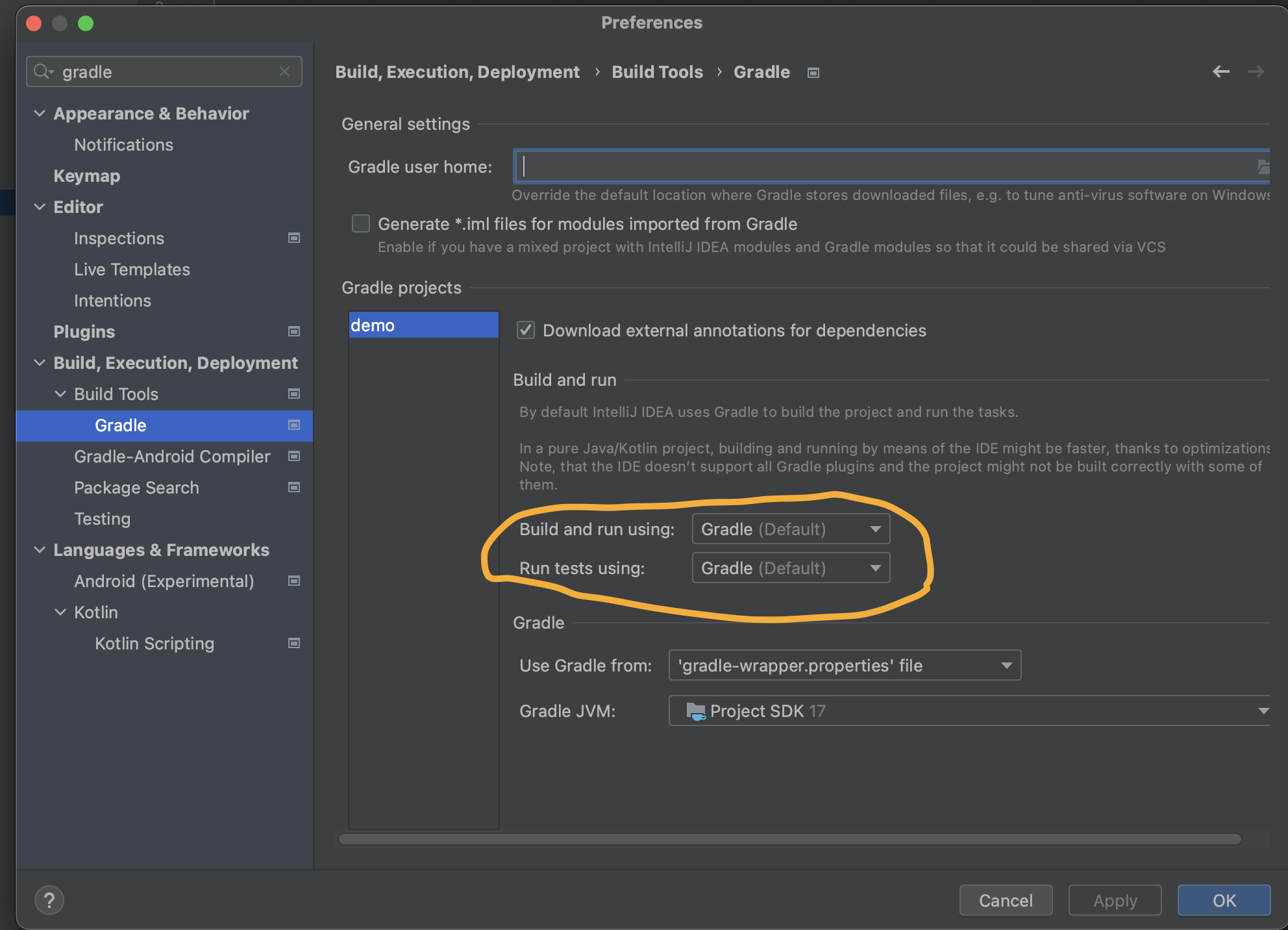Browse folder for Gradle user home

pyautogui.click(x=1263, y=167)
